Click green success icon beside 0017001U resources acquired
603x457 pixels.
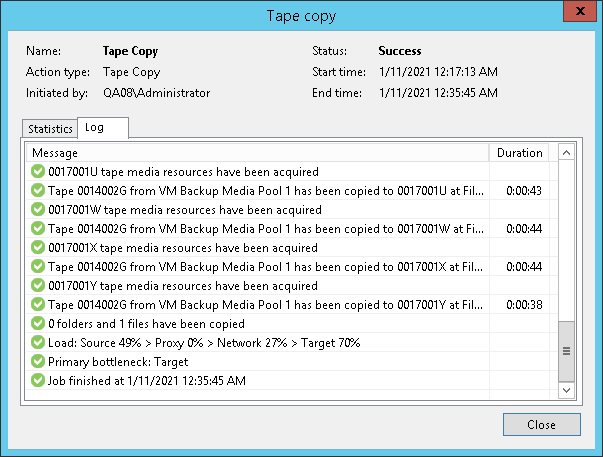[x=38, y=172]
